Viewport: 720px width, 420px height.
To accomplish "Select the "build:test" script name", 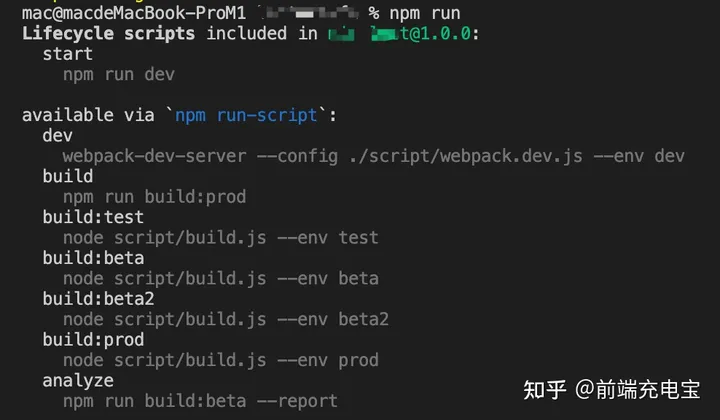I will (93, 217).
